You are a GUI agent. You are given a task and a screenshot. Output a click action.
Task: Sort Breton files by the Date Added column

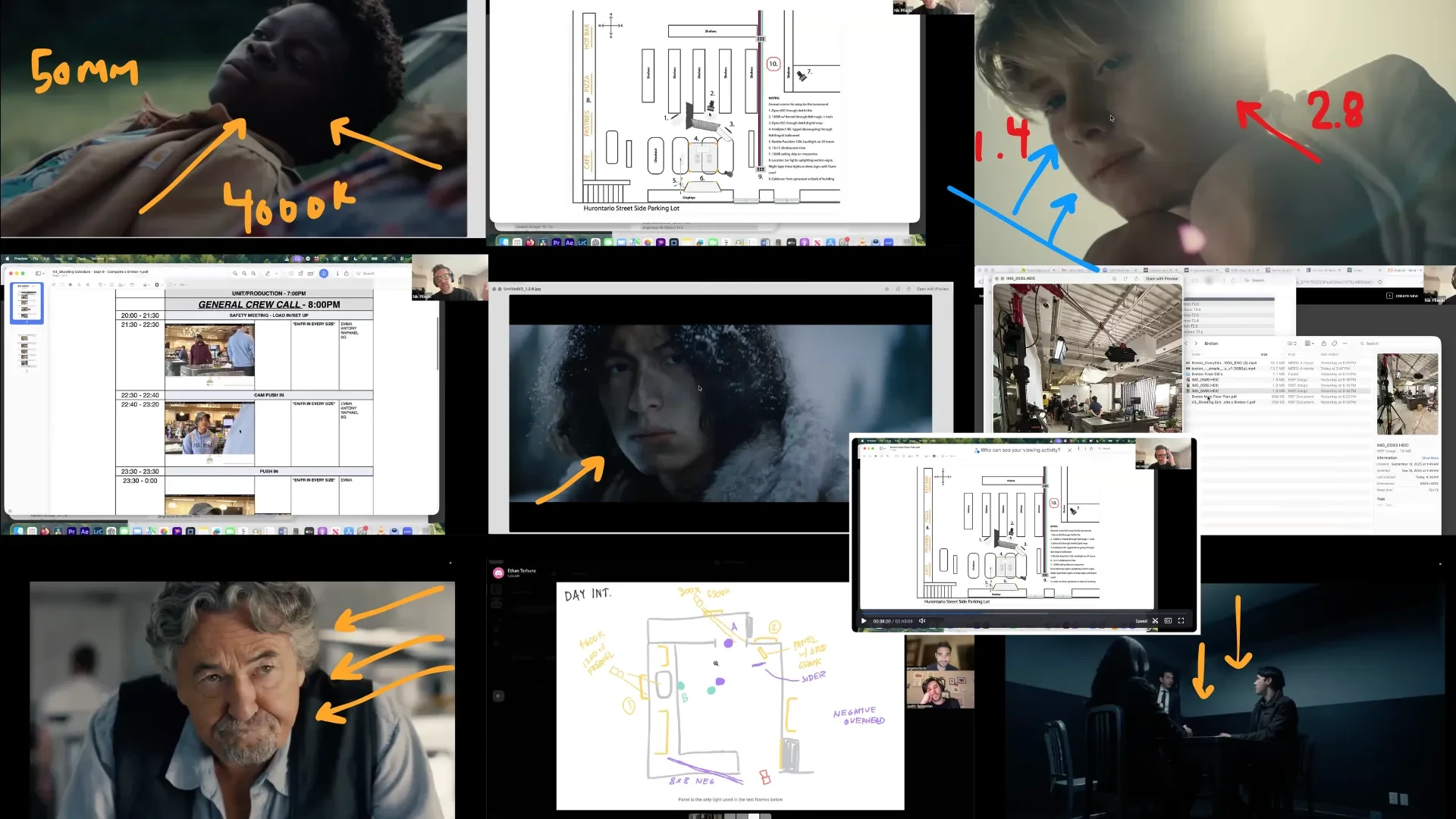1329,354
